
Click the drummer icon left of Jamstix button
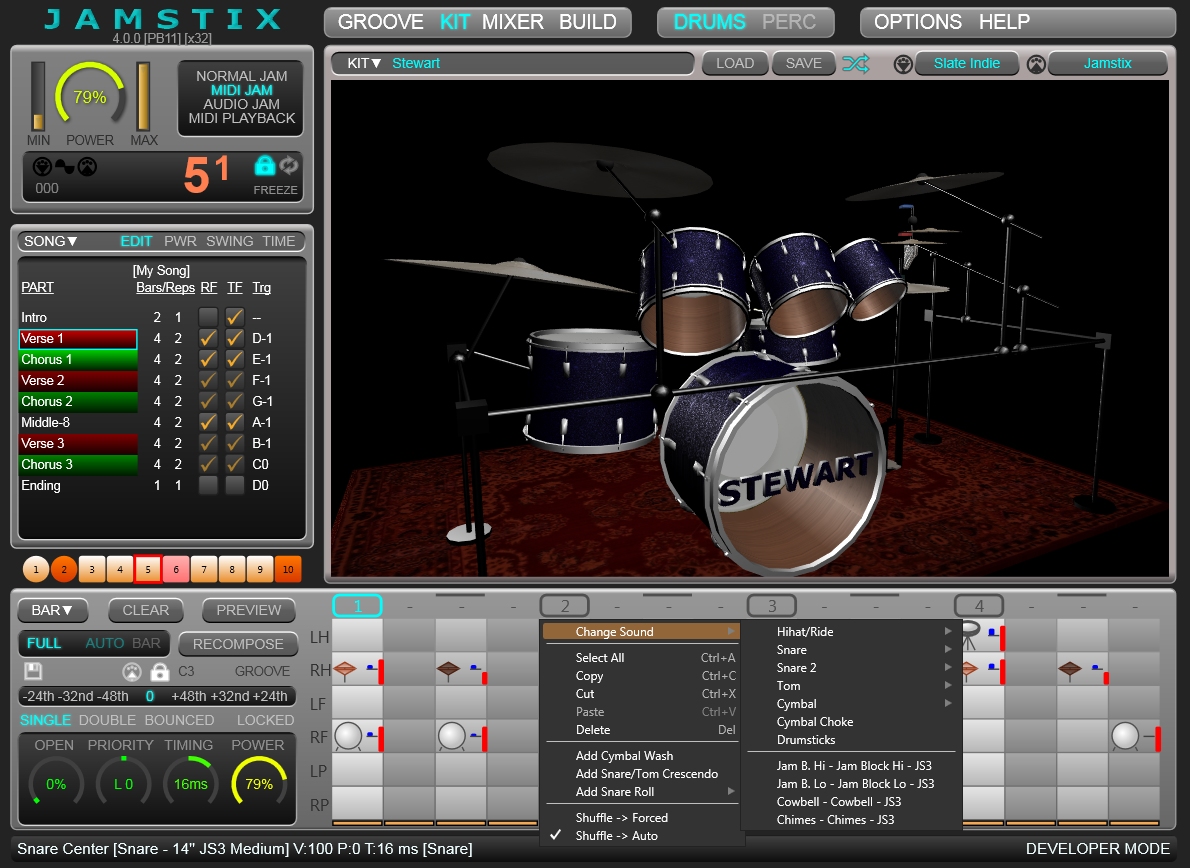[x=1036, y=63]
